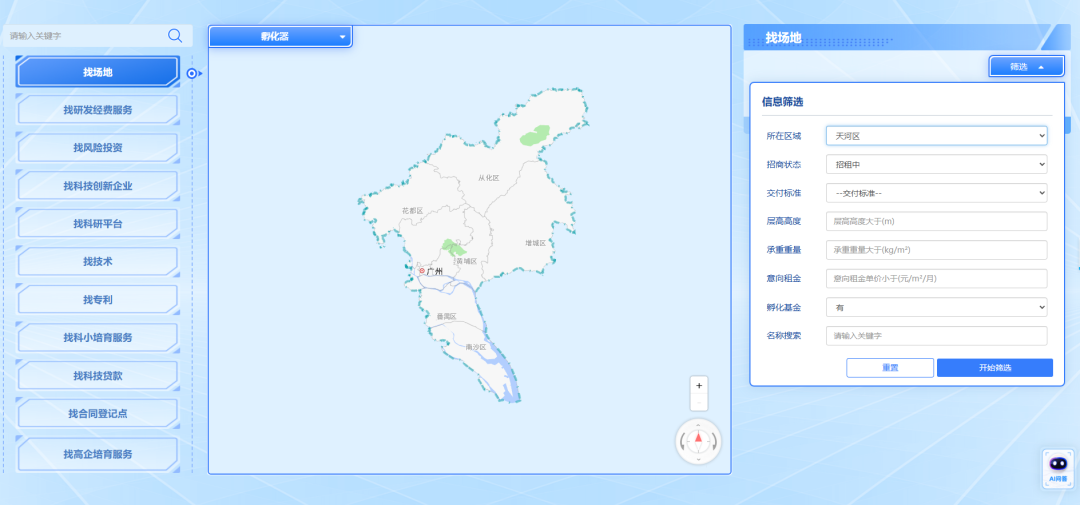Click the compass rotate left arrow
The image size is (1080, 505).
tap(684, 442)
